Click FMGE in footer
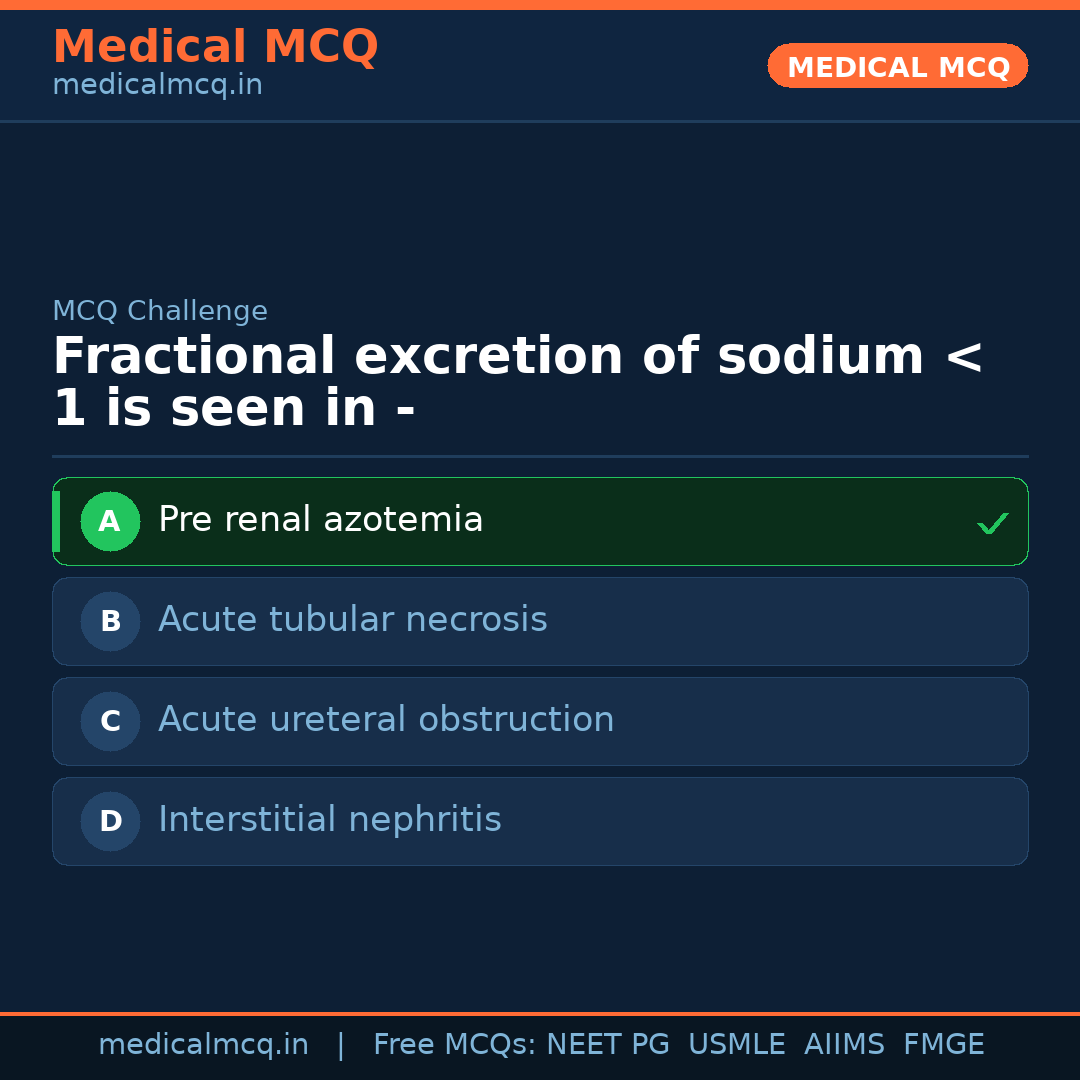Screen dimensions: 1080x1080 pos(943,1045)
